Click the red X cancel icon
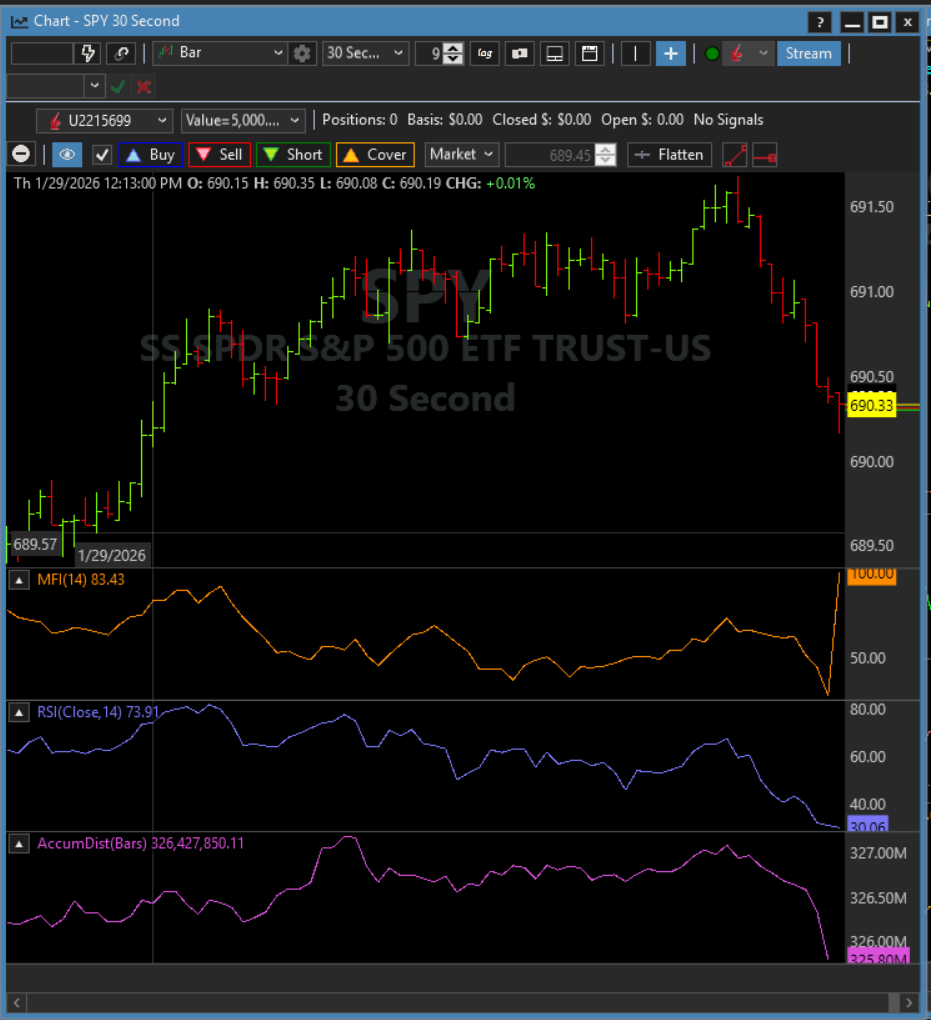 (144, 87)
